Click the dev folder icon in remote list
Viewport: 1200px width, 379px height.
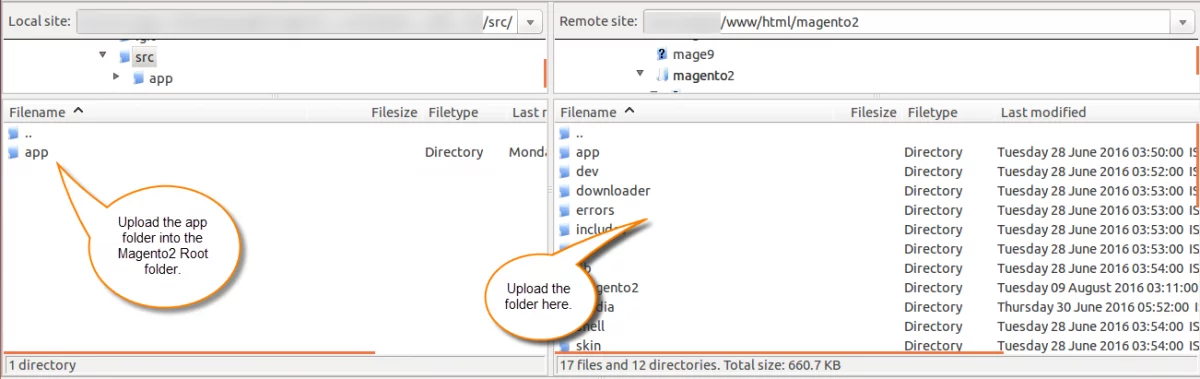564,172
